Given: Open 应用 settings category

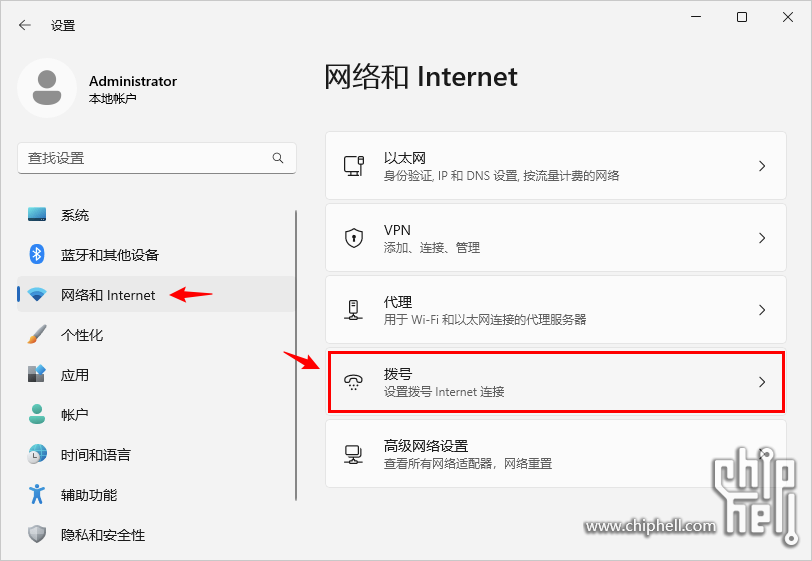Looking at the screenshot, I should point(157,375).
